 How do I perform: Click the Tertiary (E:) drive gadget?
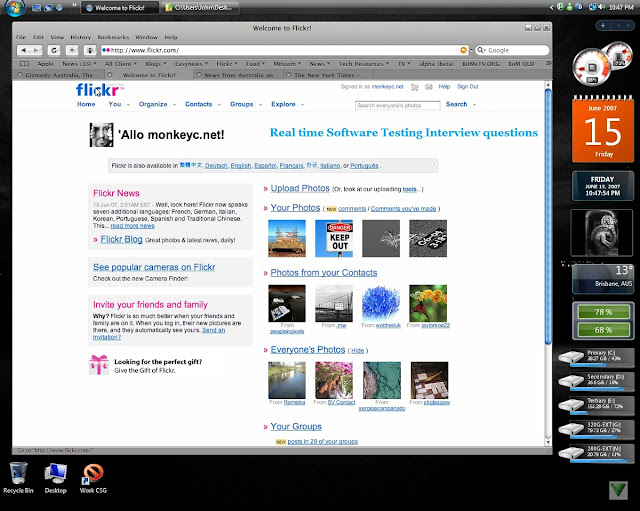(x=596, y=405)
